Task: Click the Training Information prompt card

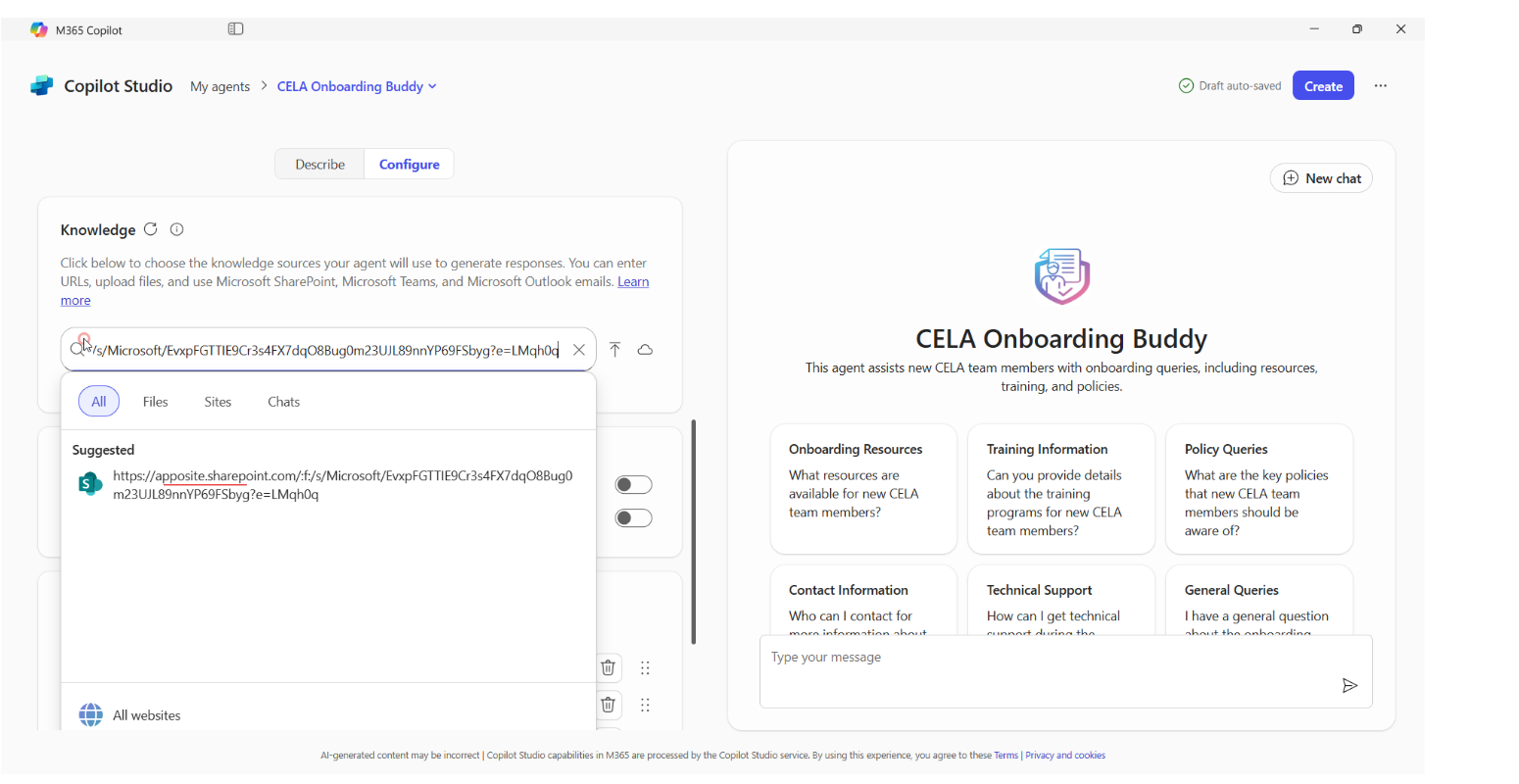Action: point(1061,489)
